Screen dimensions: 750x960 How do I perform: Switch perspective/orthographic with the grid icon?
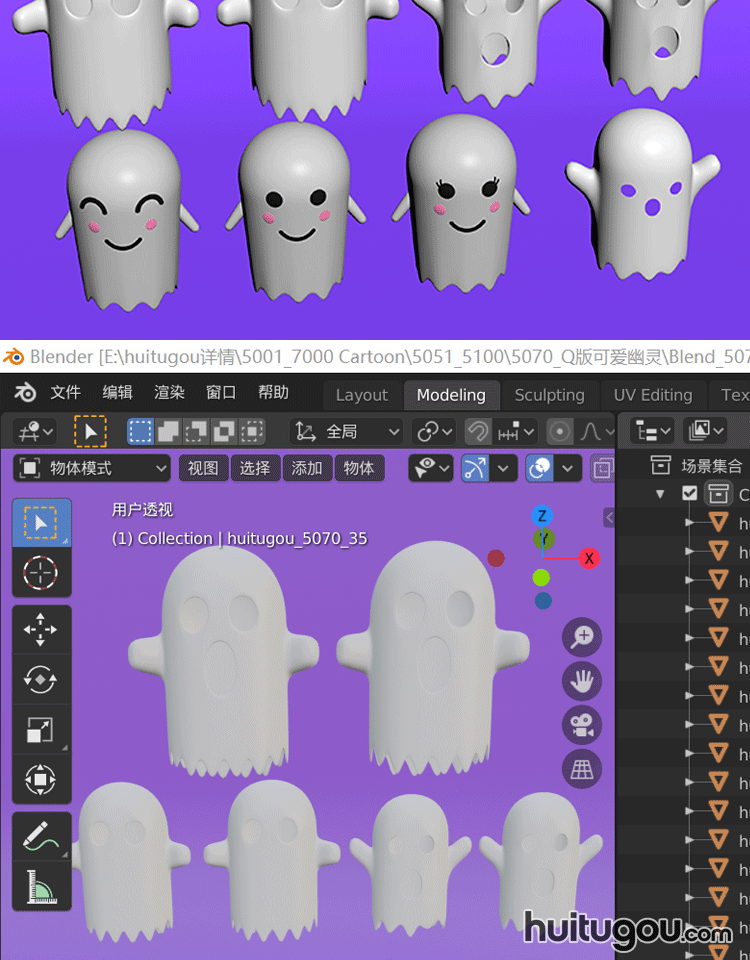(x=582, y=769)
